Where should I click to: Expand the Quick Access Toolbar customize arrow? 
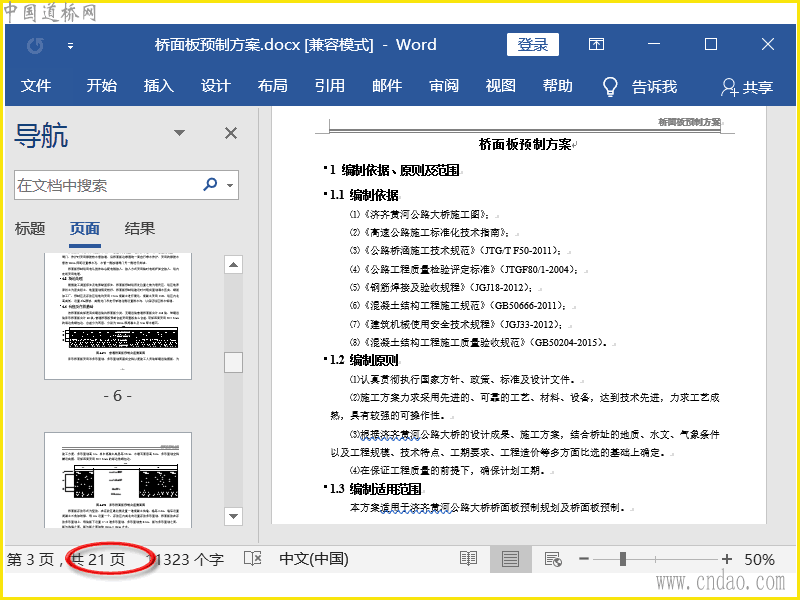click(x=70, y=45)
